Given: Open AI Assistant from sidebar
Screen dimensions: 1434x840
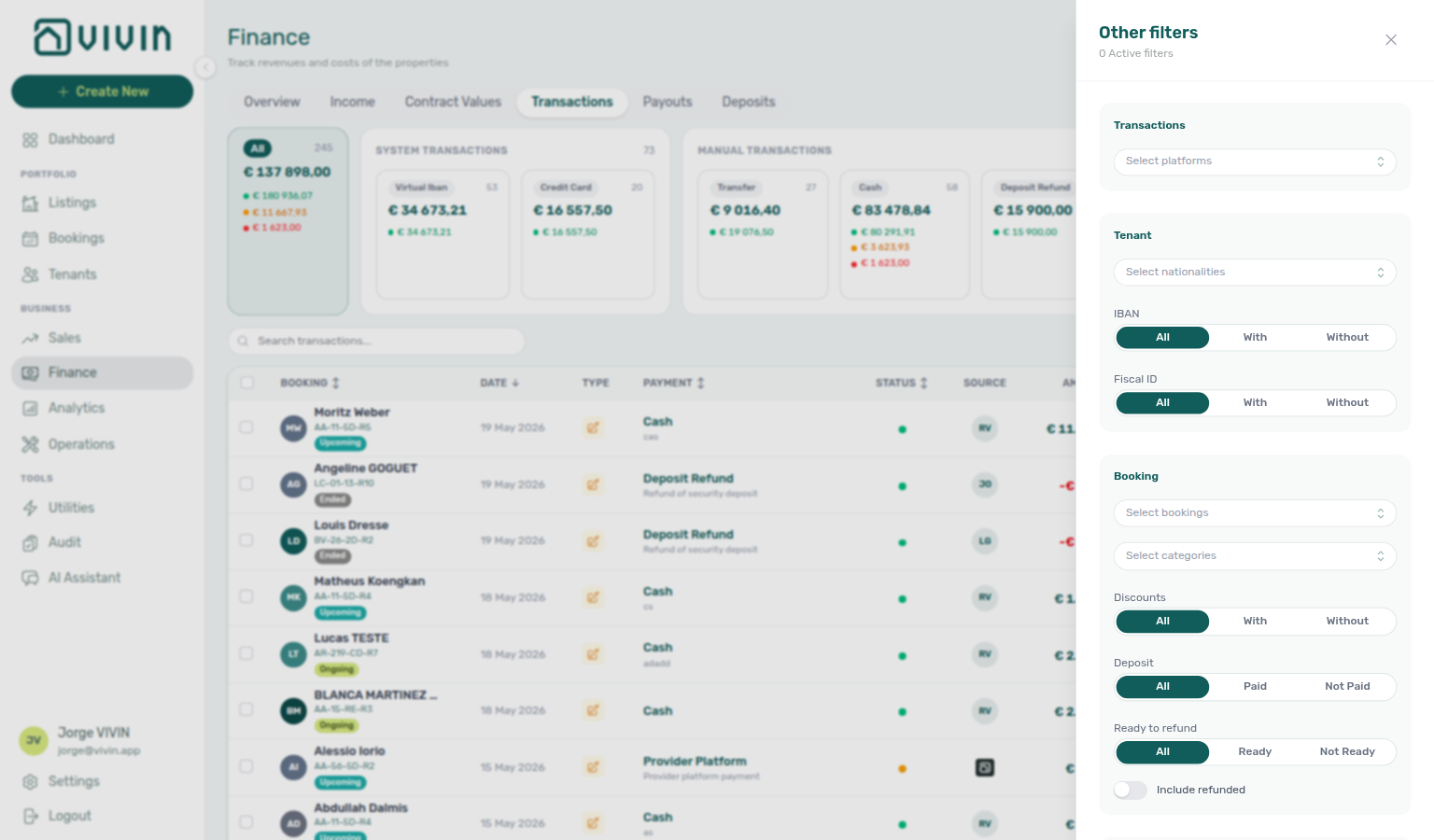Looking at the screenshot, I should [103, 578].
